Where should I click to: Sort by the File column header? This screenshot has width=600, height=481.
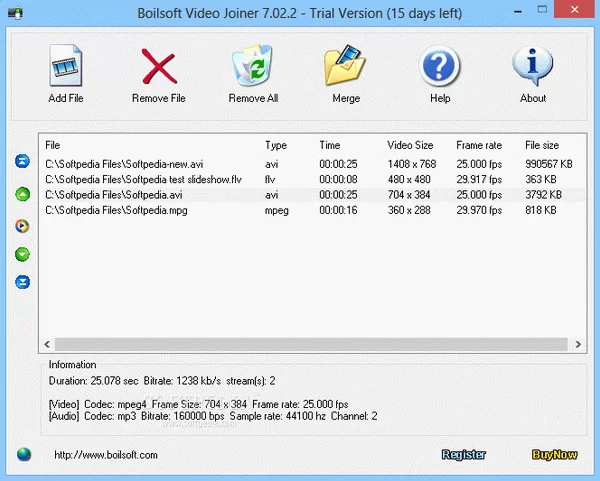pos(53,145)
